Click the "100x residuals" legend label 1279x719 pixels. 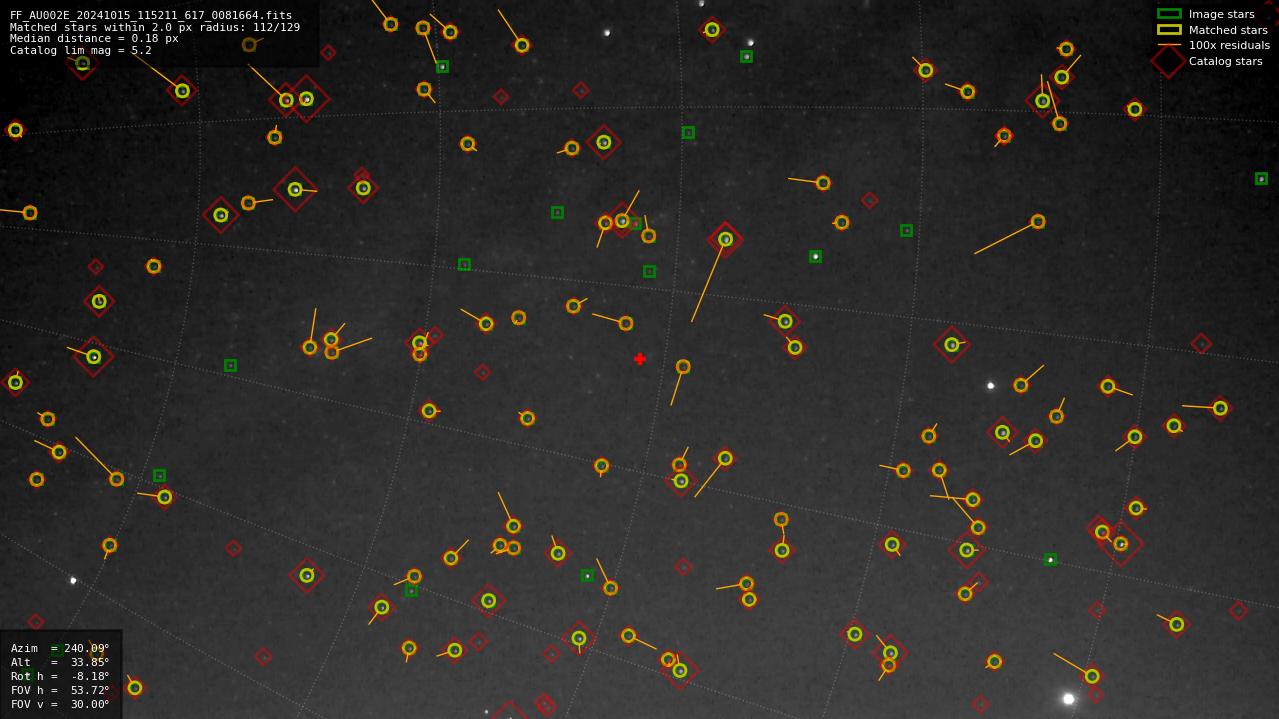pos(1229,45)
